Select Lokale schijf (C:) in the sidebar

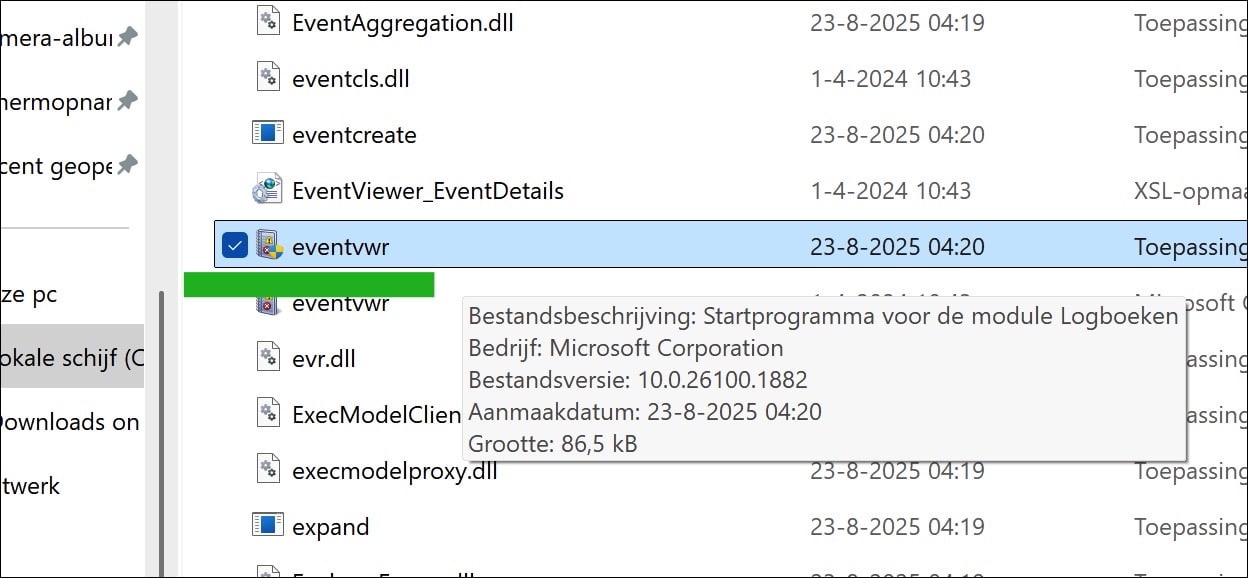(x=72, y=357)
